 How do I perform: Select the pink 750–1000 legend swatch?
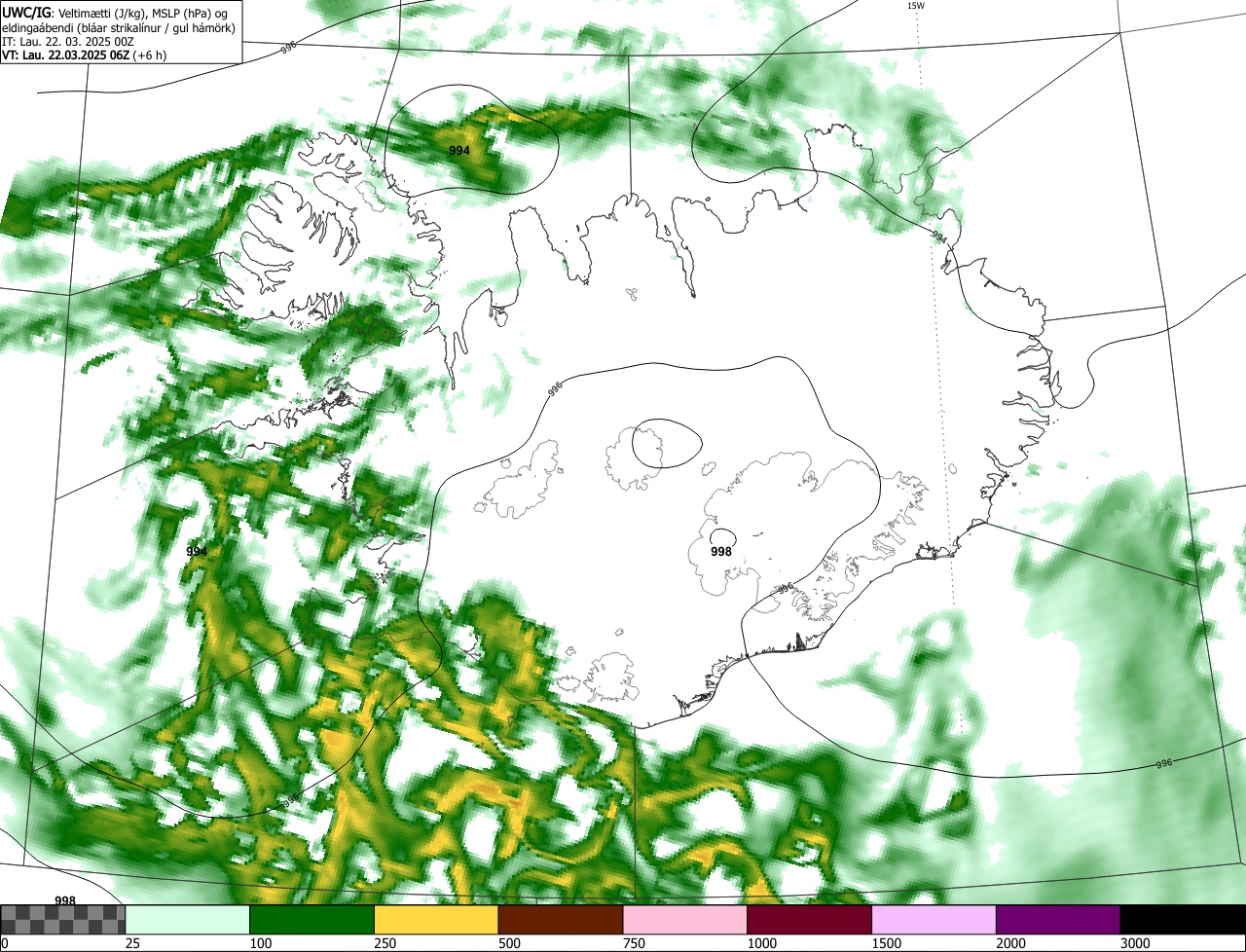click(685, 920)
